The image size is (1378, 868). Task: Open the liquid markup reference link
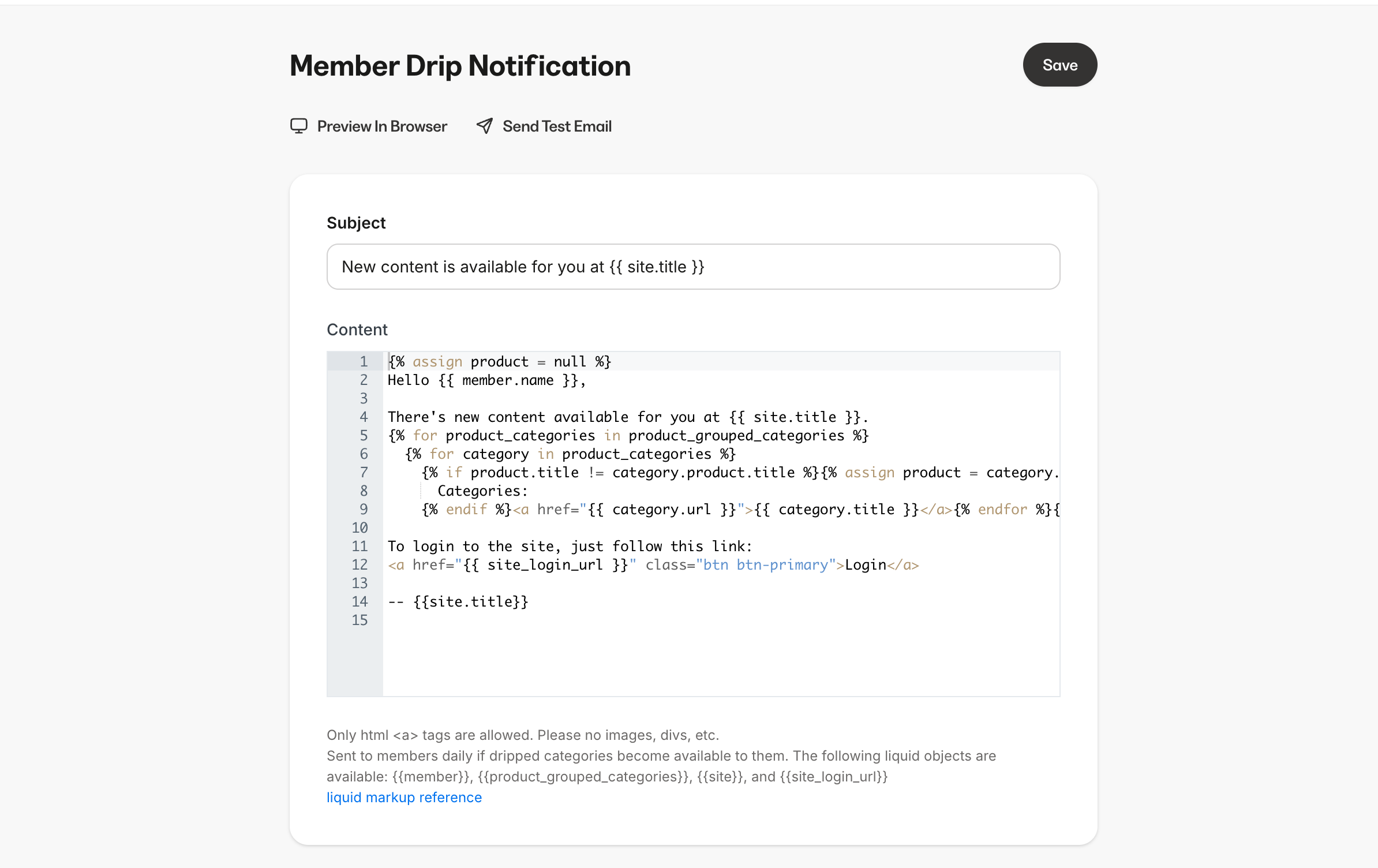[x=404, y=797]
